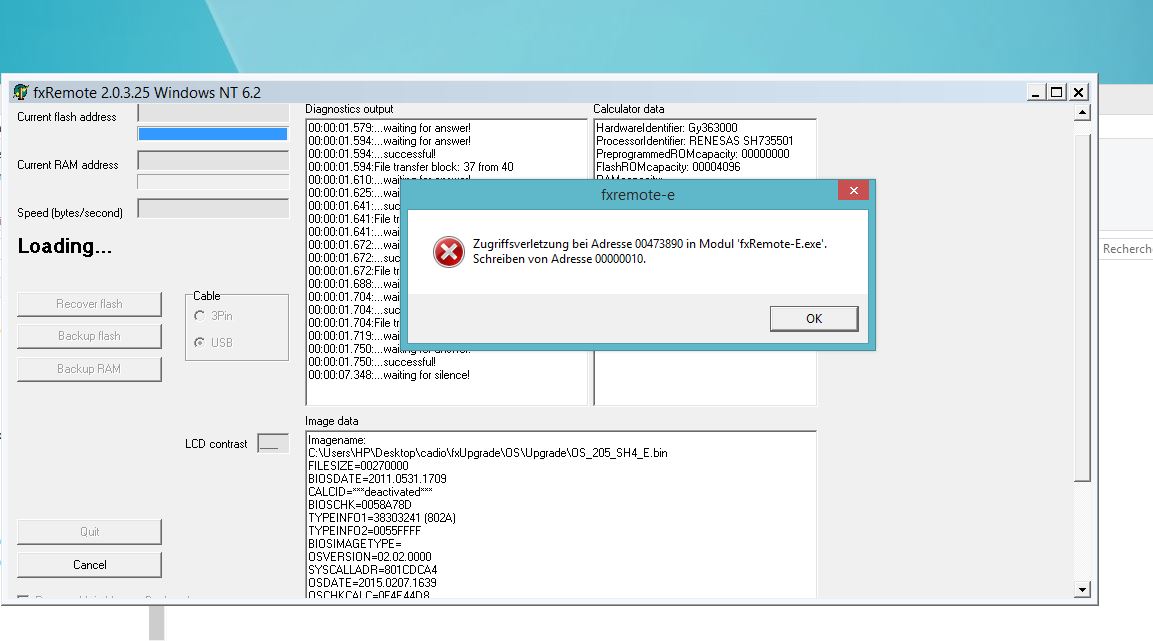Click the Backup RAM button
This screenshot has width=1153, height=641.
tap(89, 369)
